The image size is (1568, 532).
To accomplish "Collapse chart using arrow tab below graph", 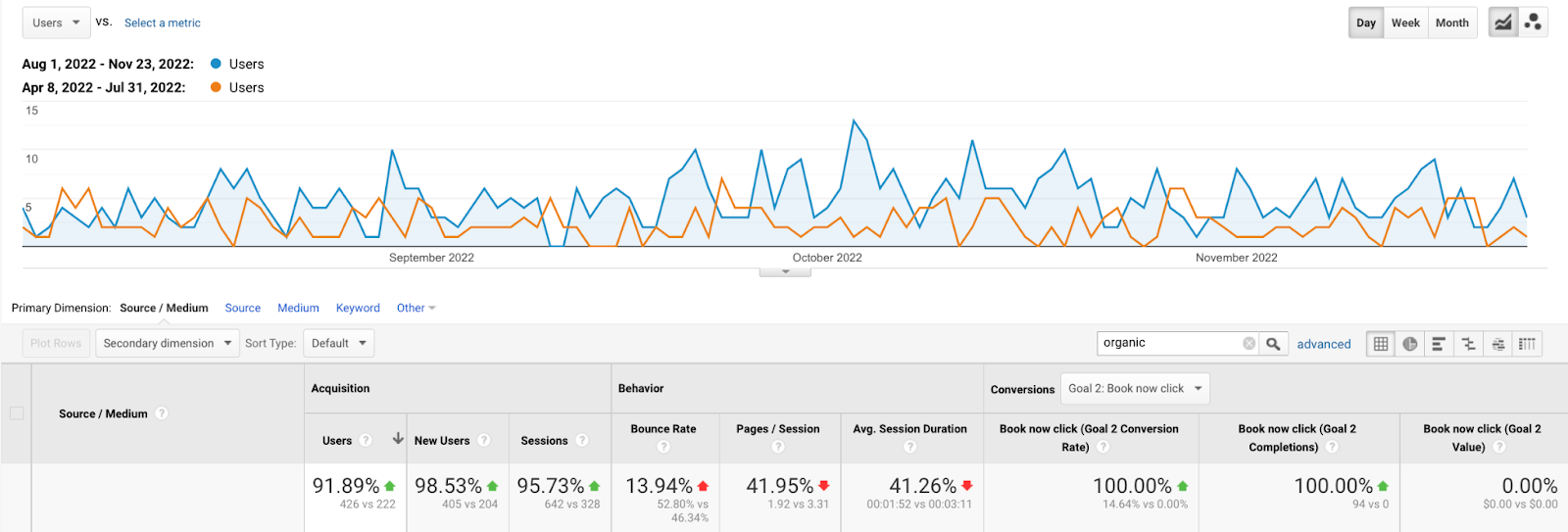I will tap(785, 272).
